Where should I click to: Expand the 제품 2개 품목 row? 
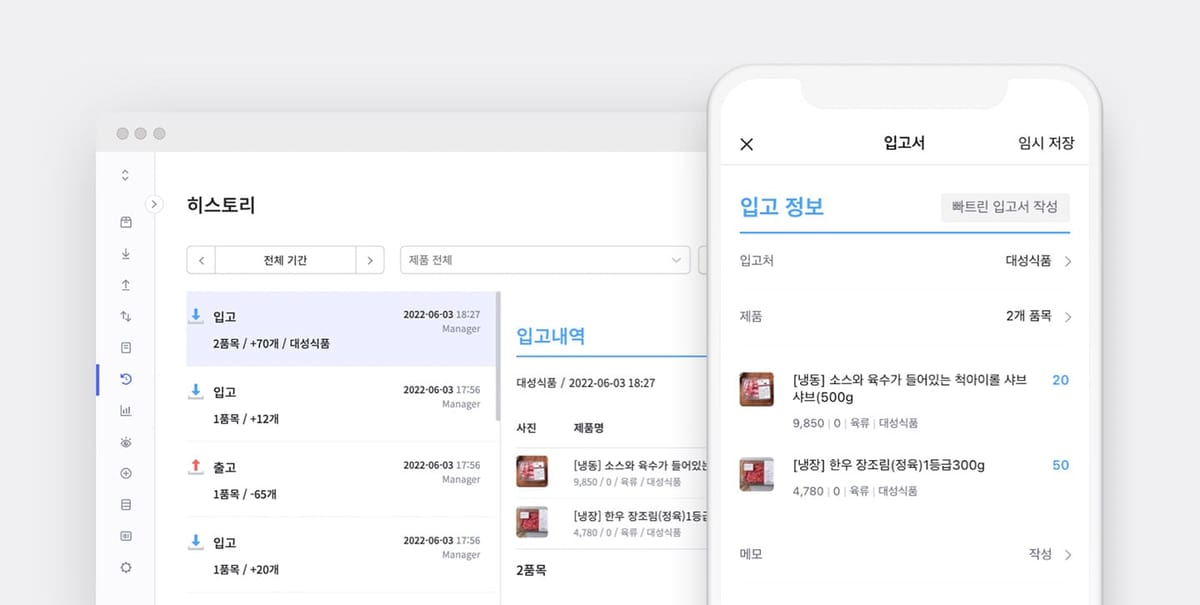1070,316
